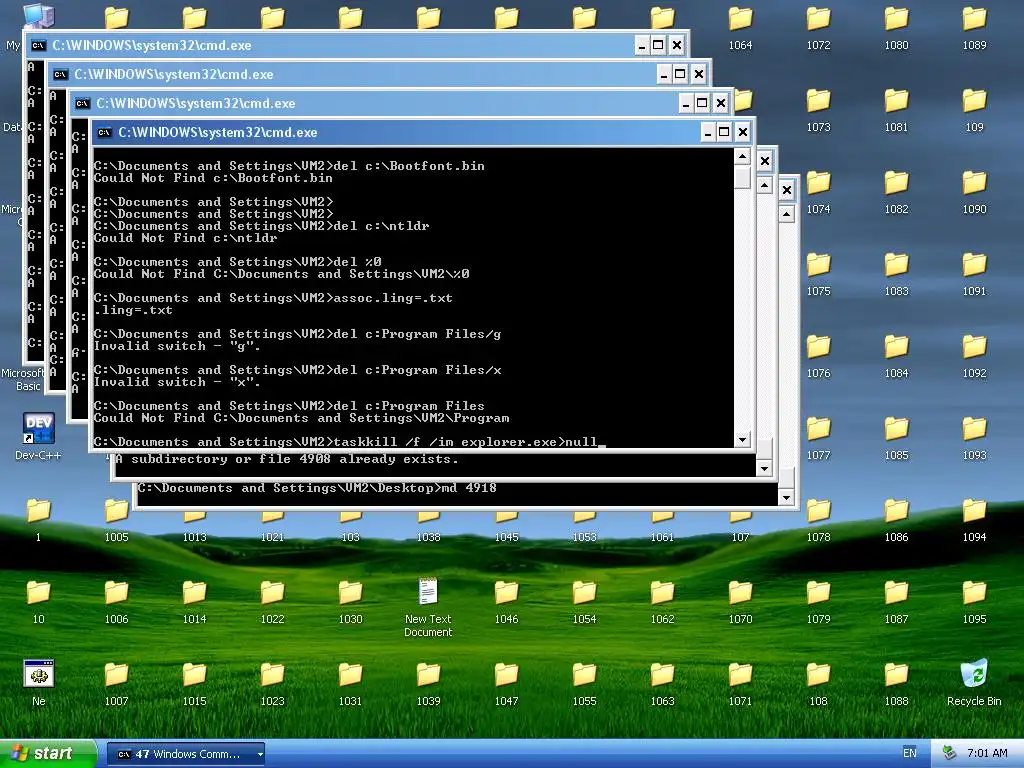Select folder 109 on the desktop

click(x=974, y=110)
